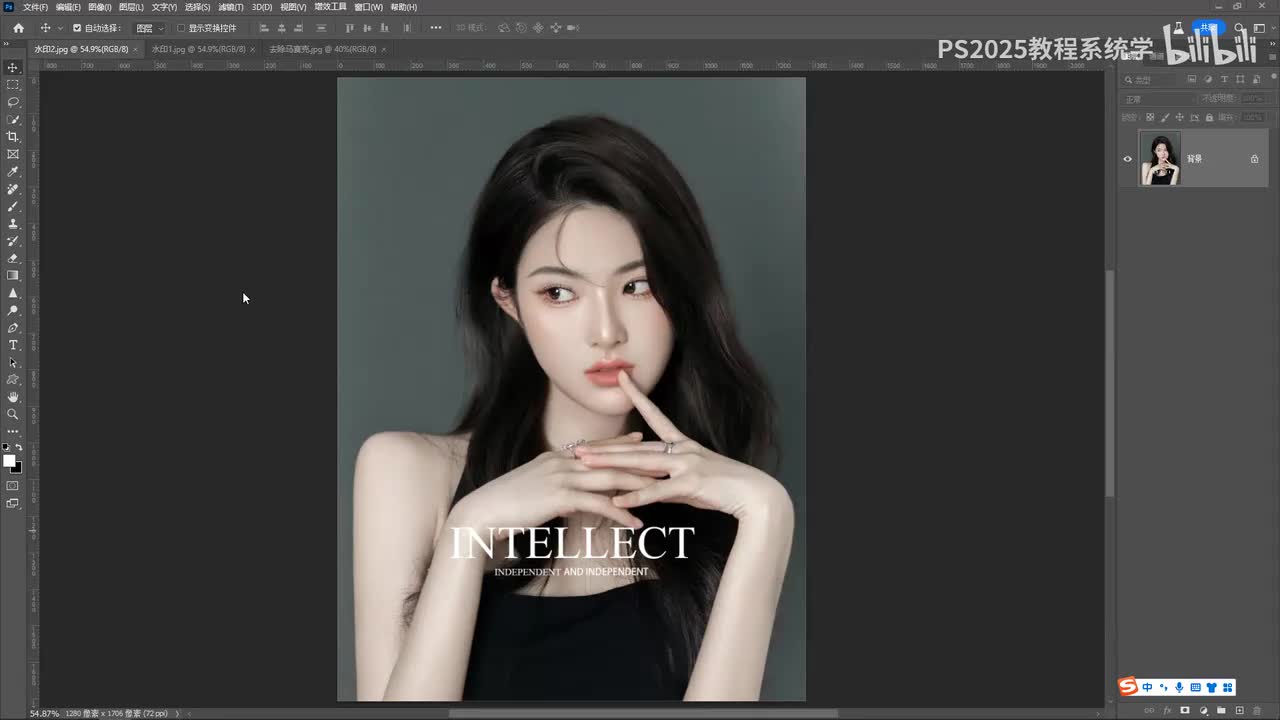Screen dimensions: 1280x720
Task: Open the 滤镜(T) menu
Action: (x=231, y=7)
